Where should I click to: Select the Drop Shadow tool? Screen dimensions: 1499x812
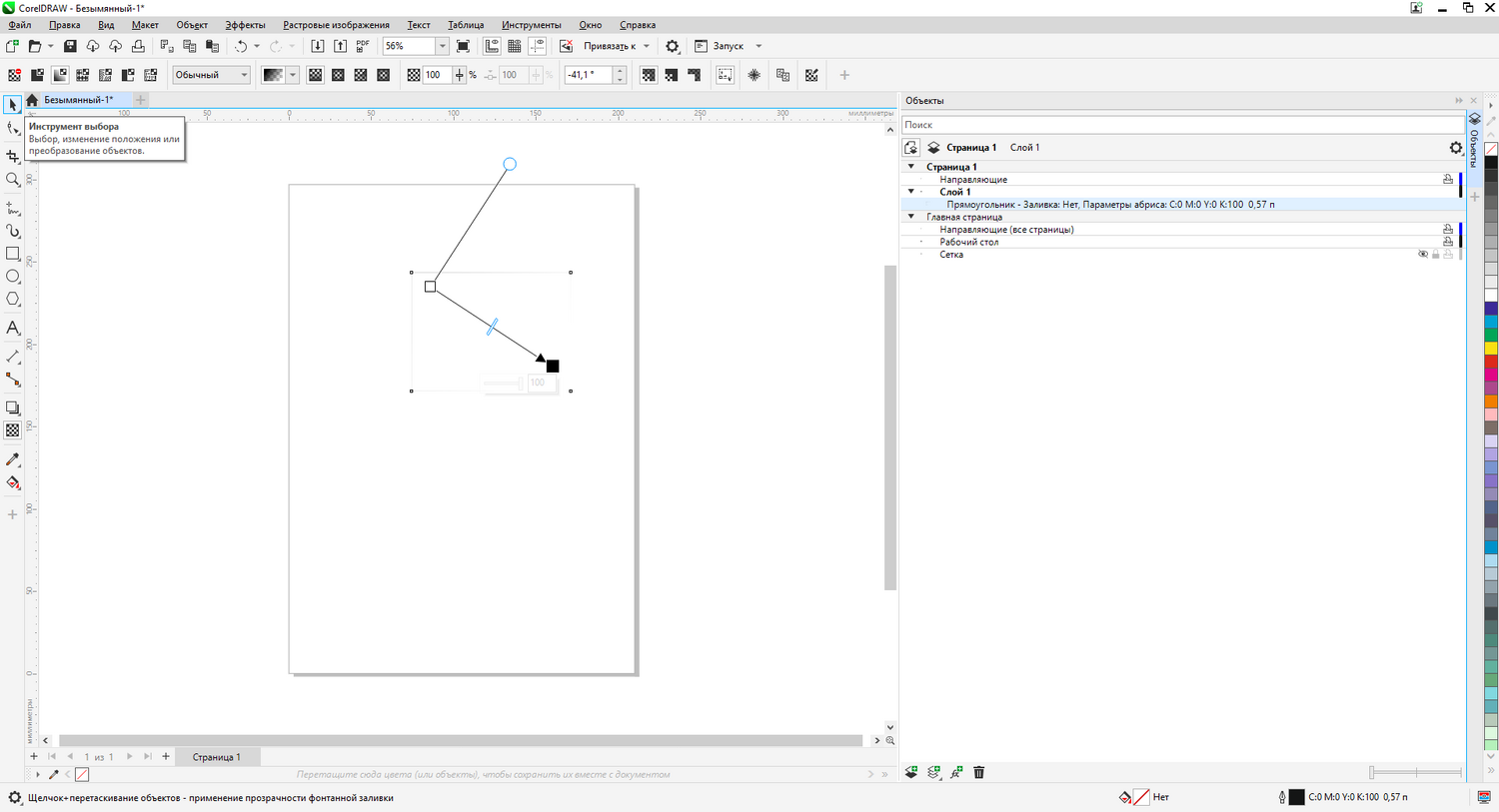point(13,407)
